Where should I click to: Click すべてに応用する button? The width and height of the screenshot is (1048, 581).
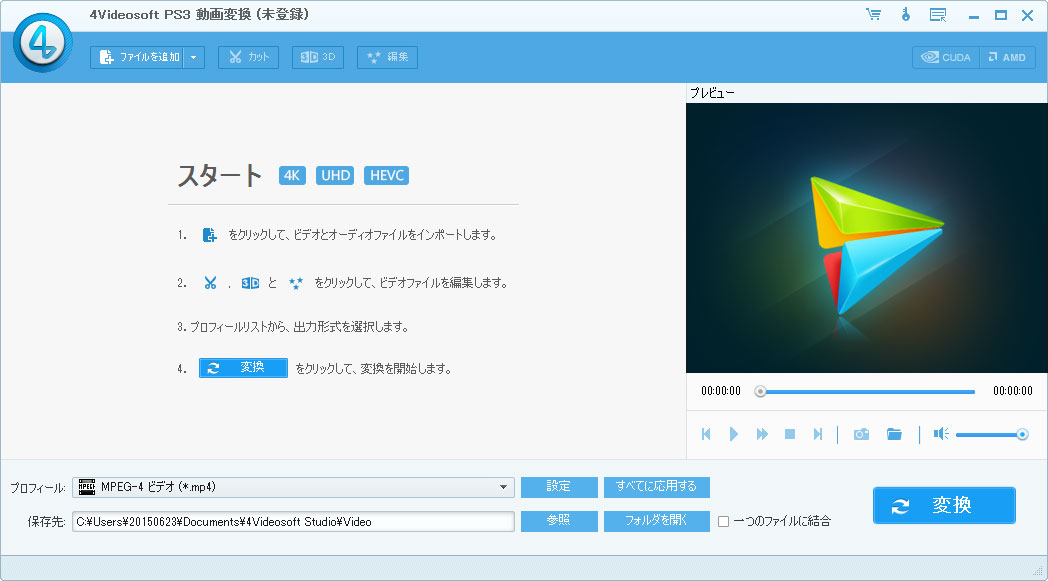656,487
